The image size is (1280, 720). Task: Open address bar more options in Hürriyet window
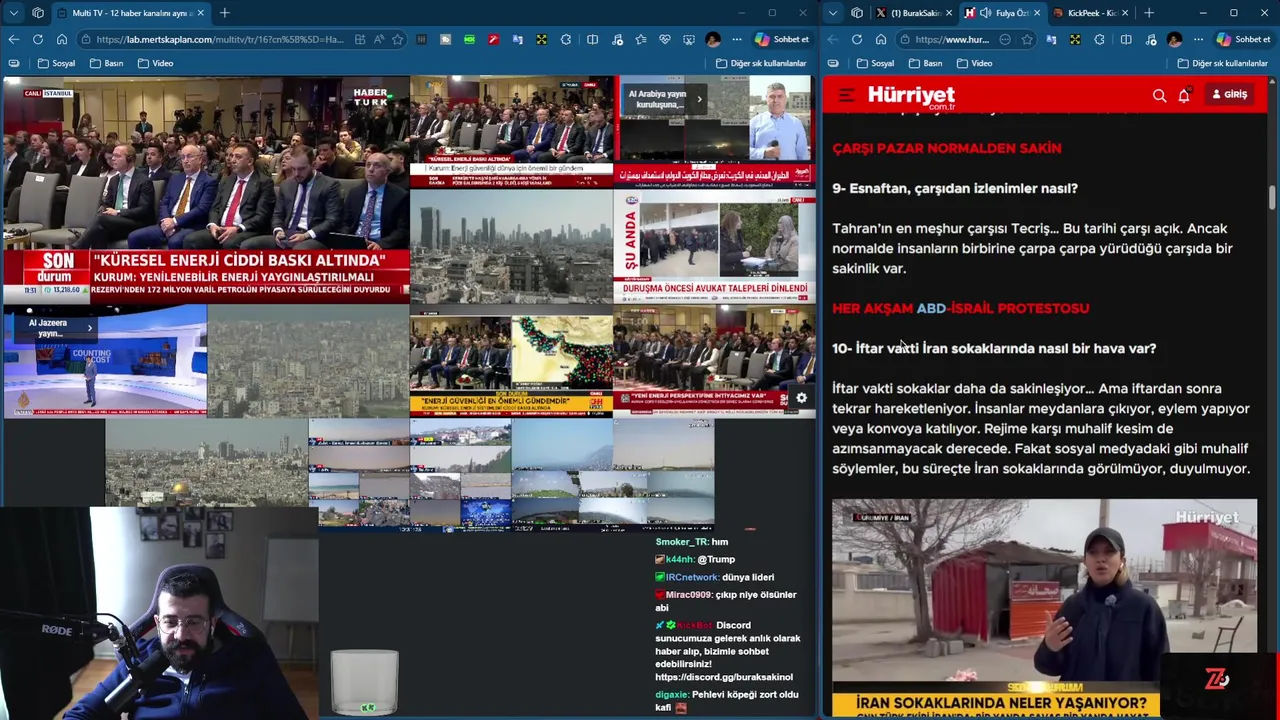pos(1005,39)
